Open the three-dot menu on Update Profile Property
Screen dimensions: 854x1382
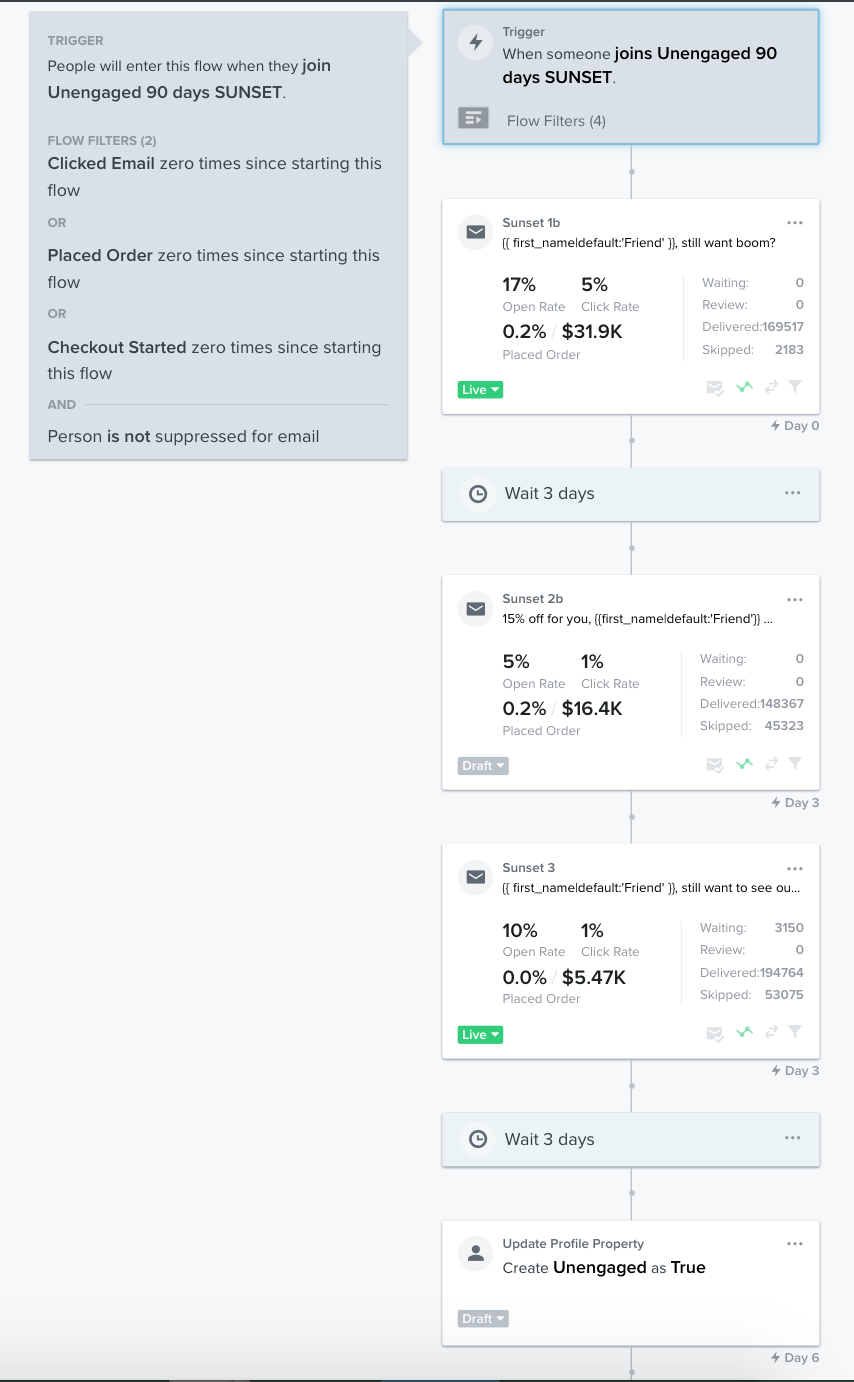click(795, 1244)
